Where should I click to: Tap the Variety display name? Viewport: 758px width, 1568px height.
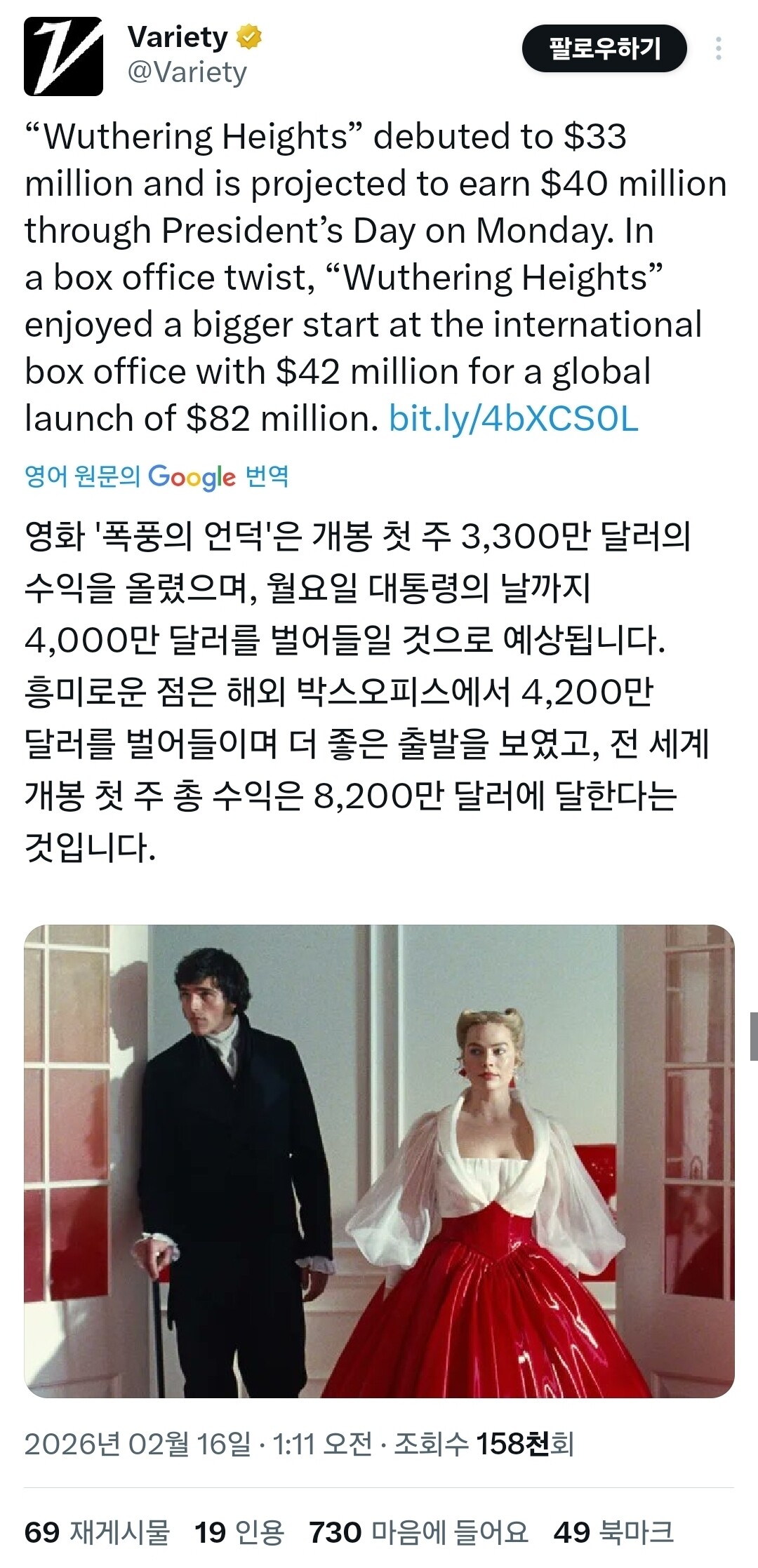tap(178, 36)
